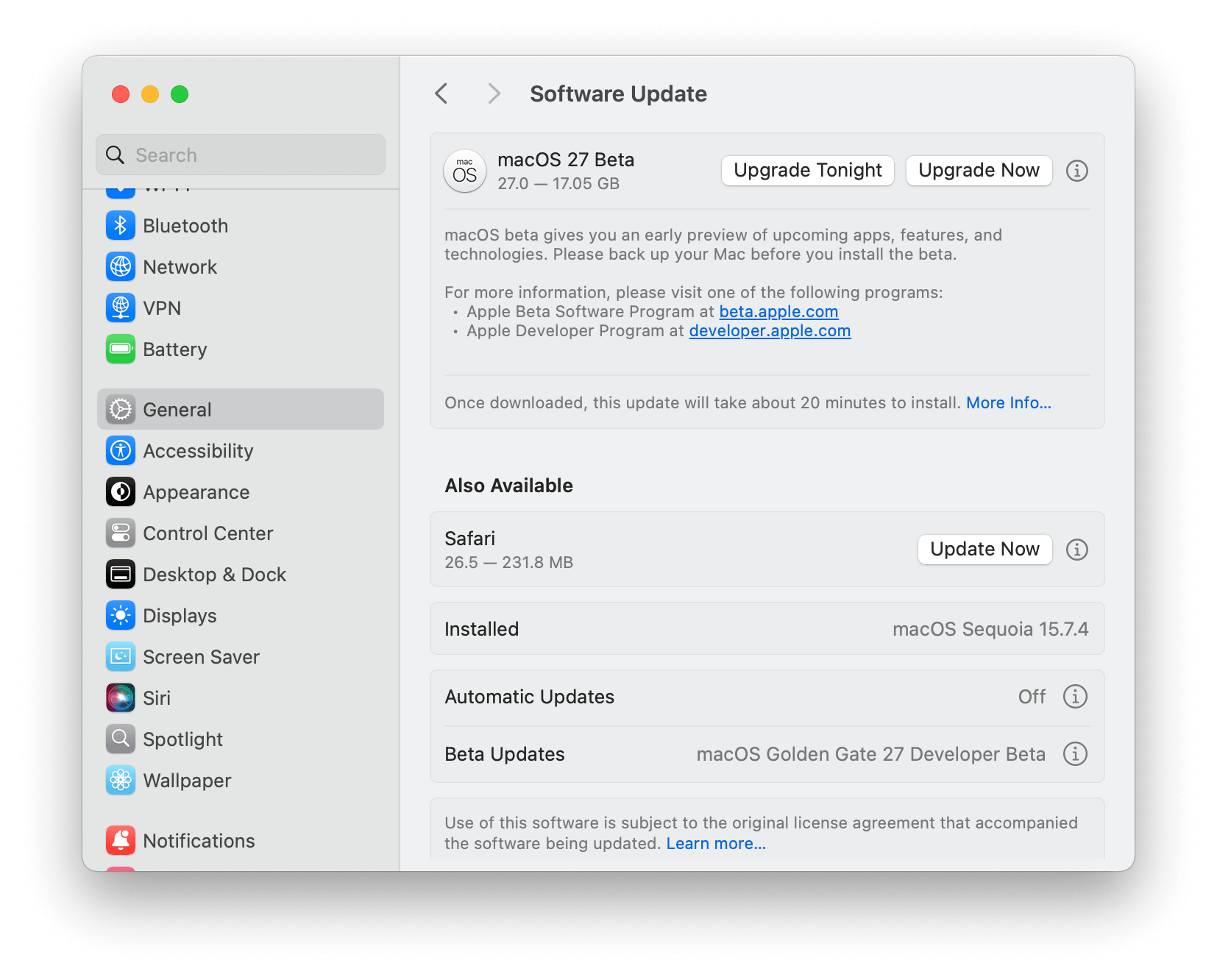Click the Bluetooth icon in sidebar
Screen dimensions: 1217x980
pyautogui.click(x=121, y=225)
